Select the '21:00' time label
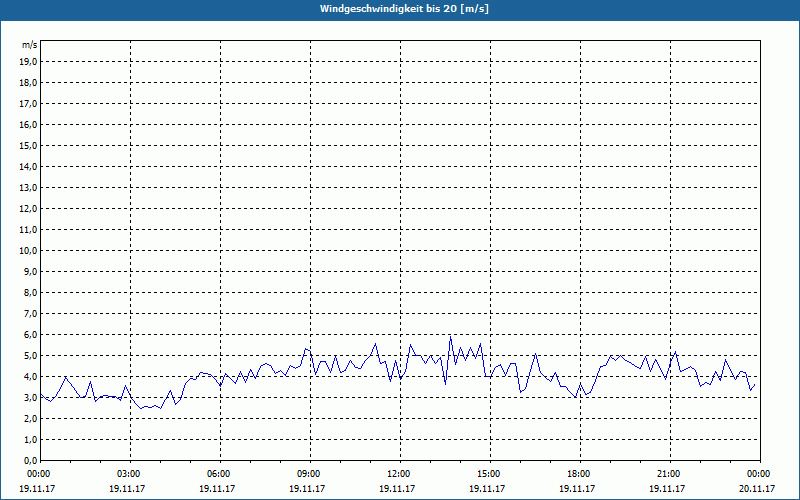 click(x=670, y=474)
